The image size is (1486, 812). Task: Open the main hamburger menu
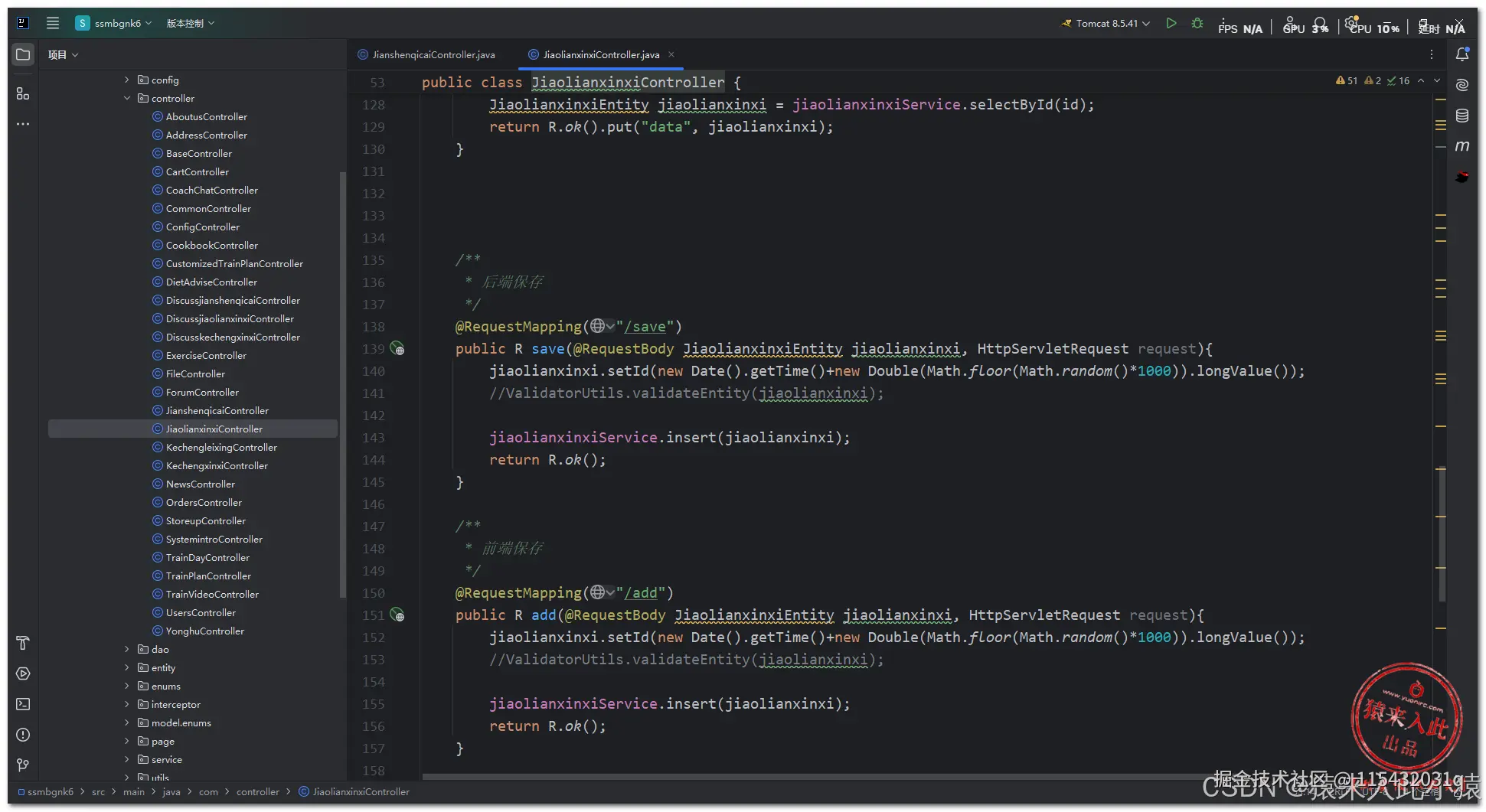pyautogui.click(x=53, y=23)
